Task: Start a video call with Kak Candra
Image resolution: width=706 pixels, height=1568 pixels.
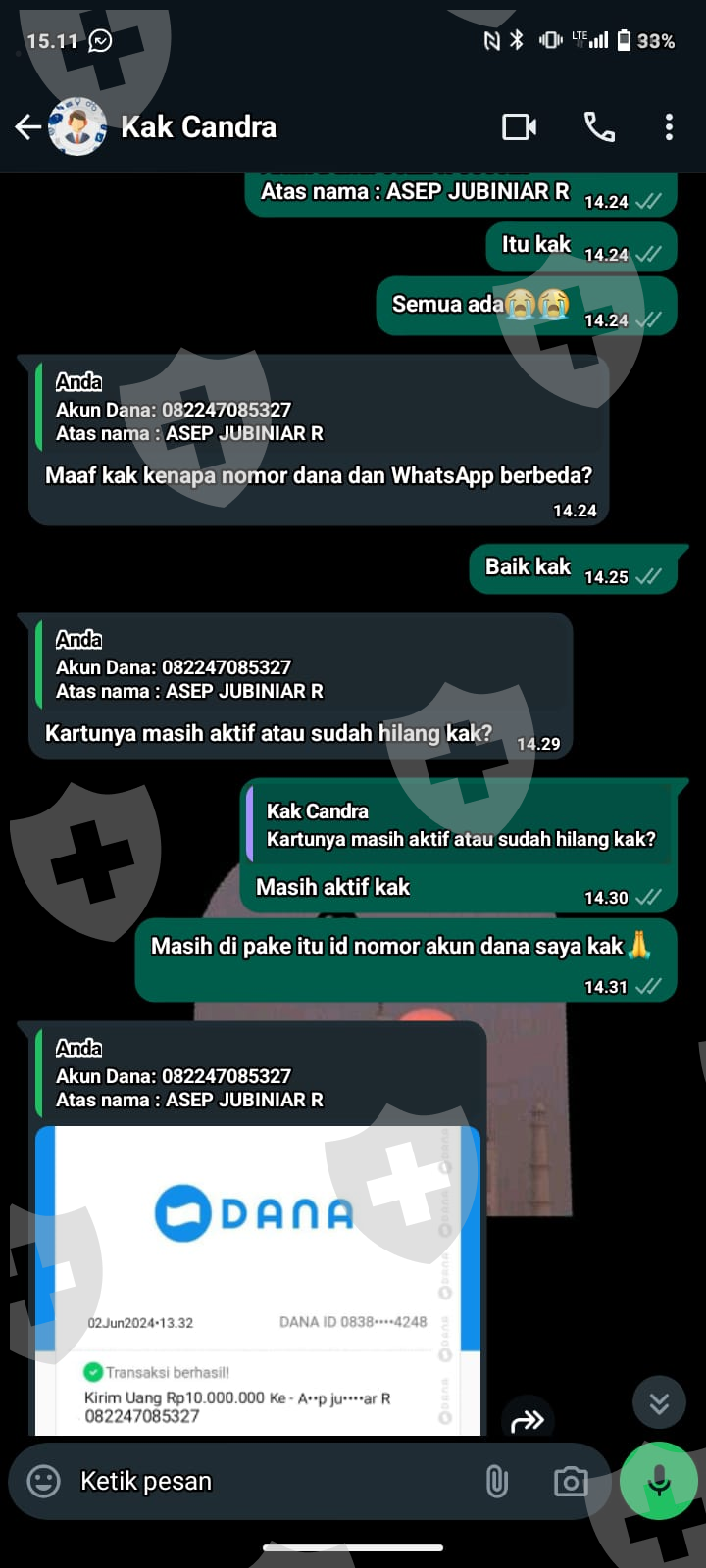Action: click(x=519, y=127)
